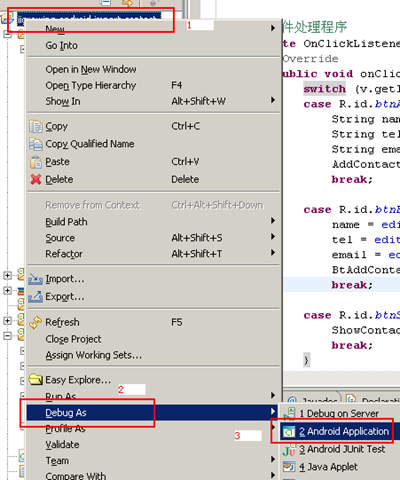Open the Team menu entry

point(153,461)
